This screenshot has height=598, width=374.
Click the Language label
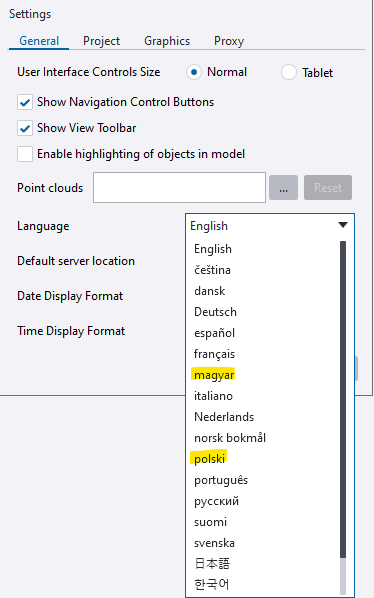[x=43, y=226]
